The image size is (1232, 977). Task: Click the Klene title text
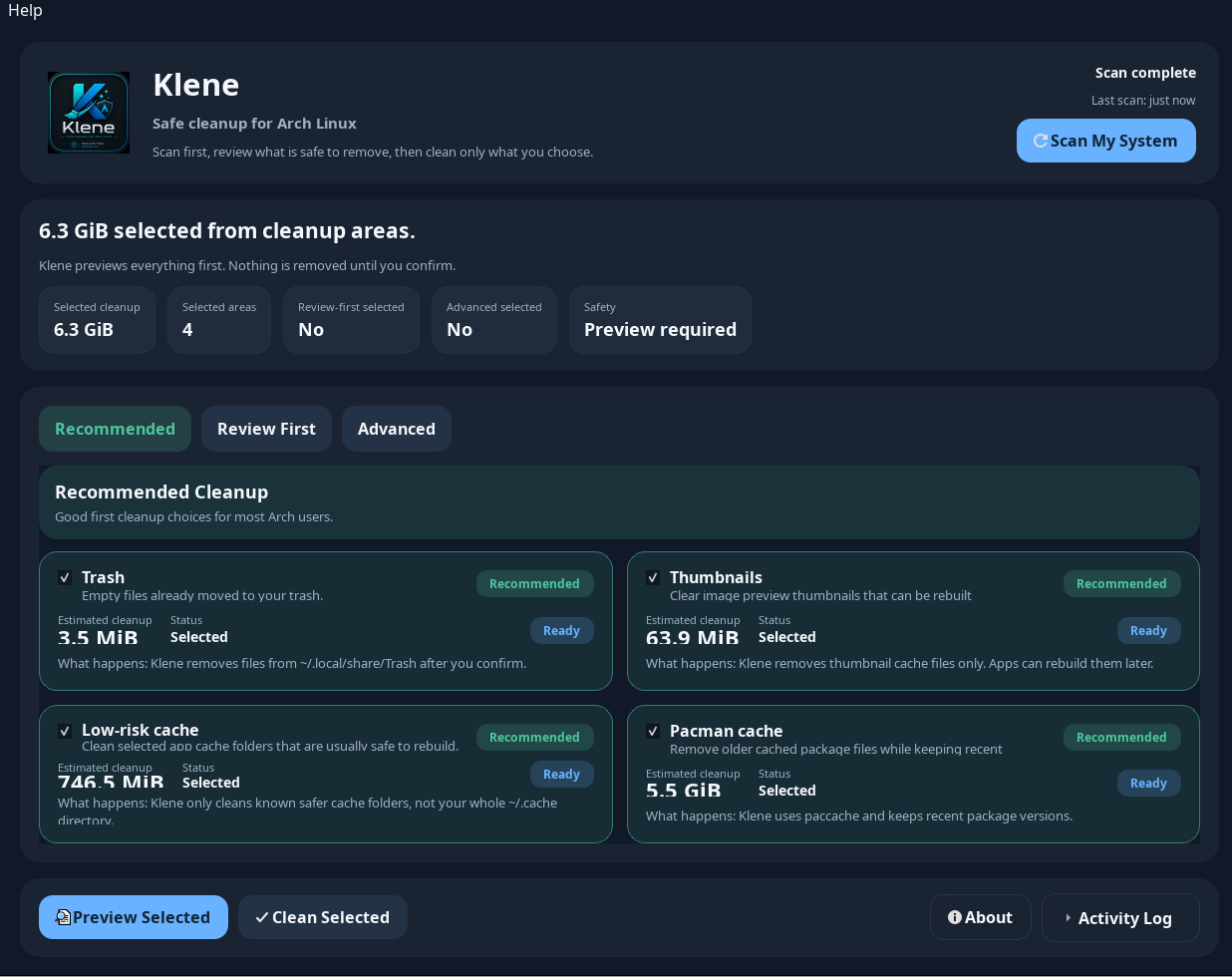point(195,85)
